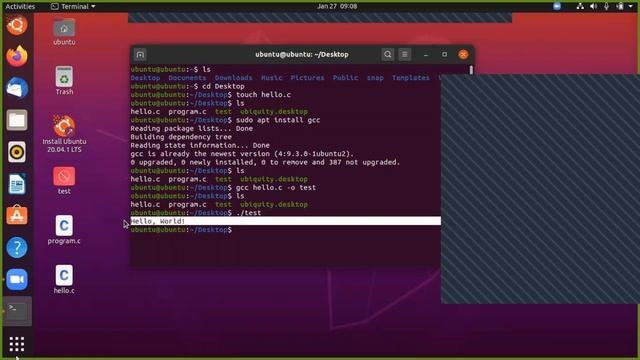Screen dimensions: 640x360
Task: Open terminal search magnifier button
Action: [x=387, y=54]
